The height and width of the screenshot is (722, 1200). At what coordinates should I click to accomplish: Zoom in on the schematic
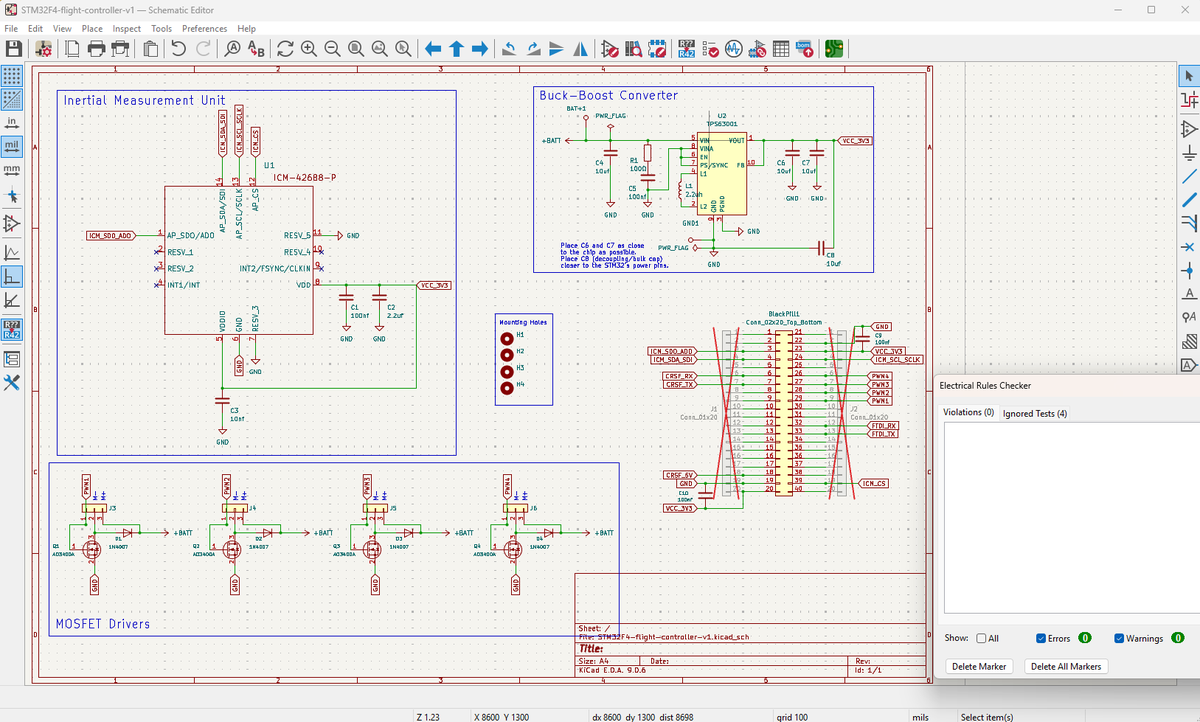tap(309, 48)
